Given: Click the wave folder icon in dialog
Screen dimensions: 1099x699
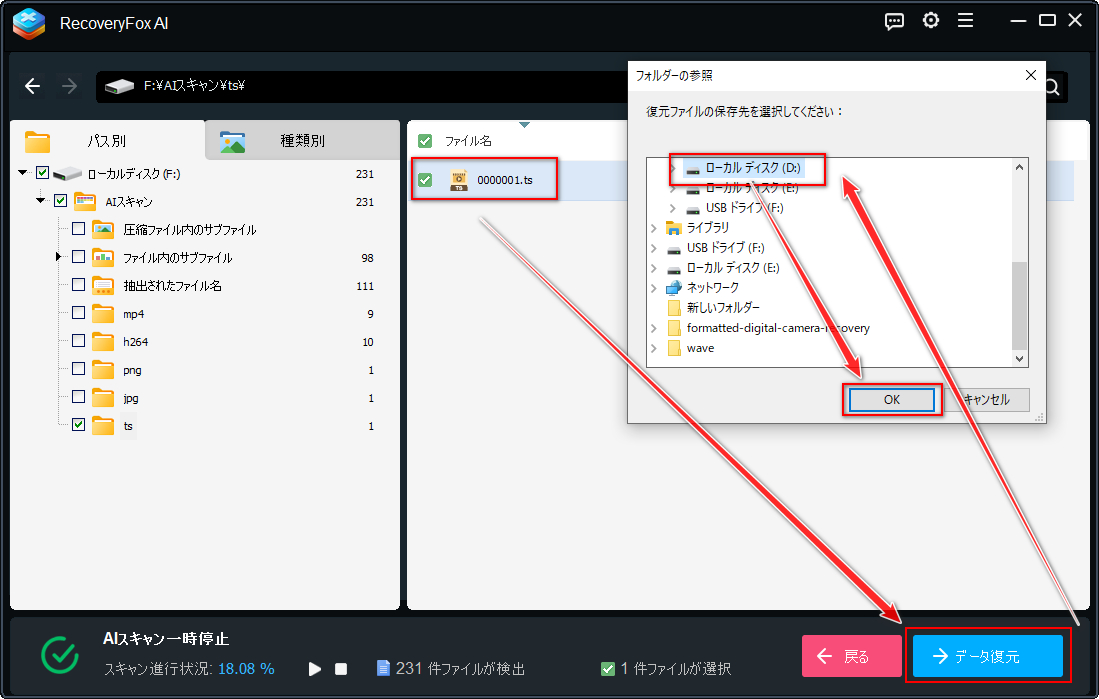Looking at the screenshot, I should pyautogui.click(x=674, y=348).
